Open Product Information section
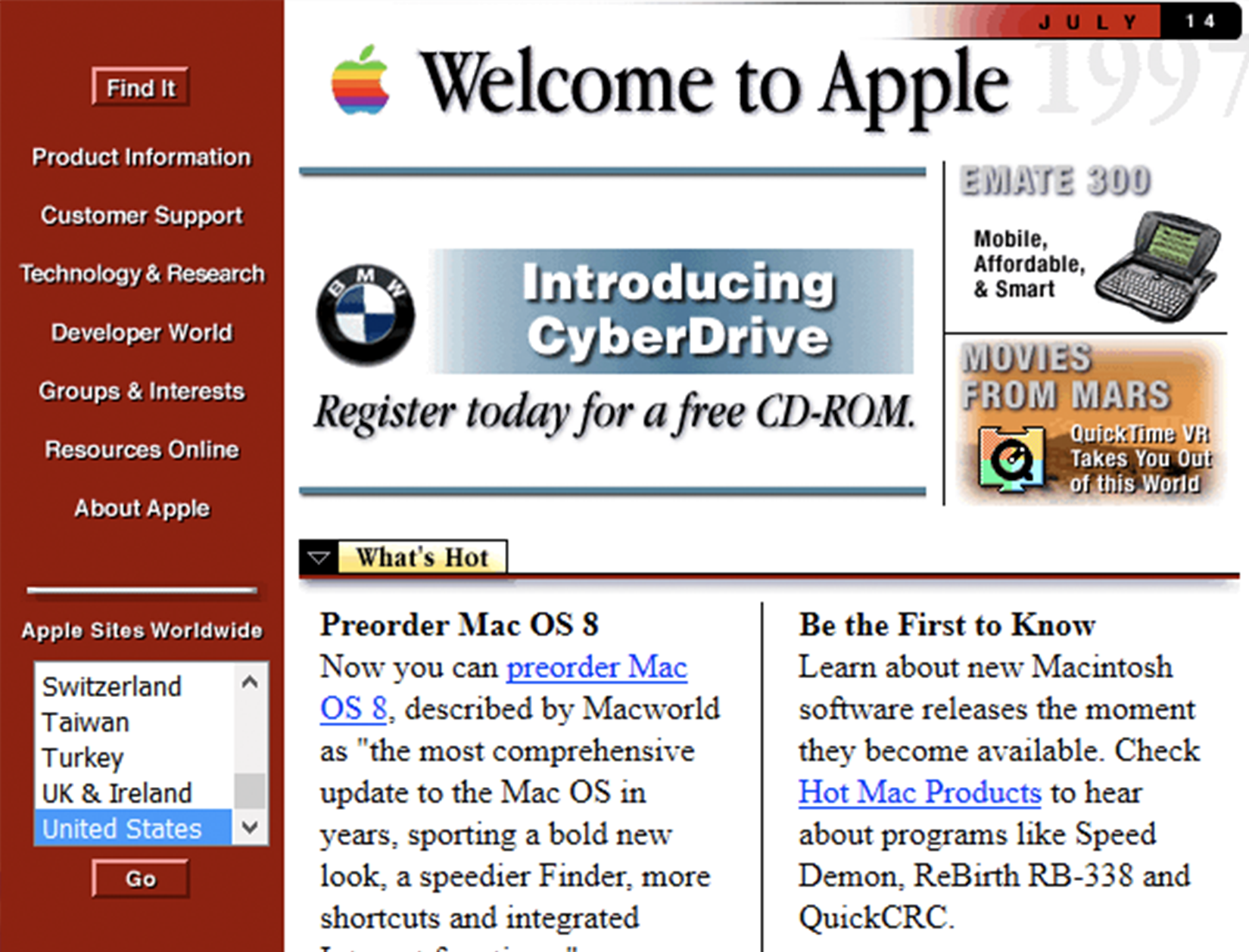 click(x=142, y=157)
